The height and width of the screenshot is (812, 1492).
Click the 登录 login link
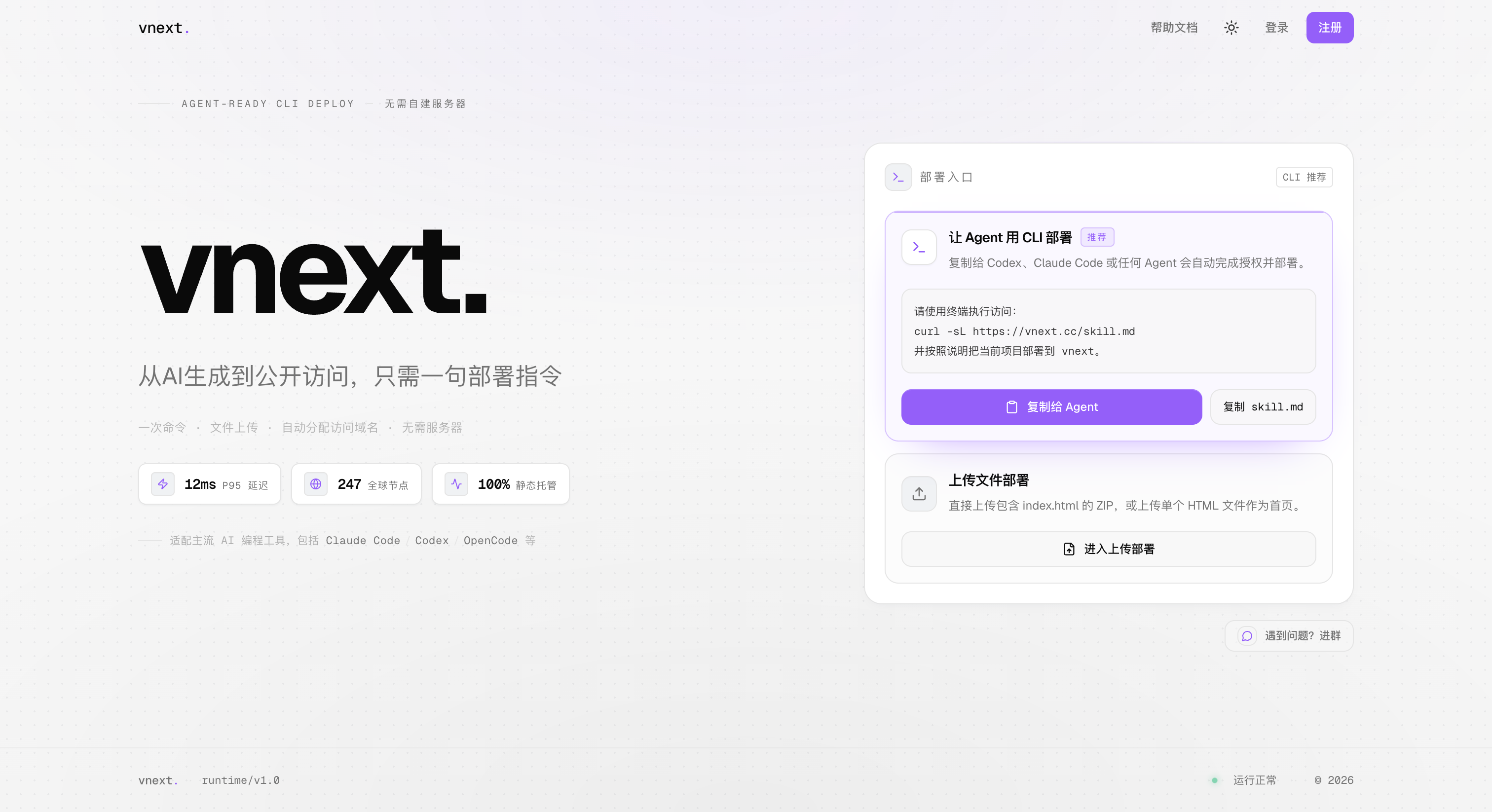(x=1276, y=28)
